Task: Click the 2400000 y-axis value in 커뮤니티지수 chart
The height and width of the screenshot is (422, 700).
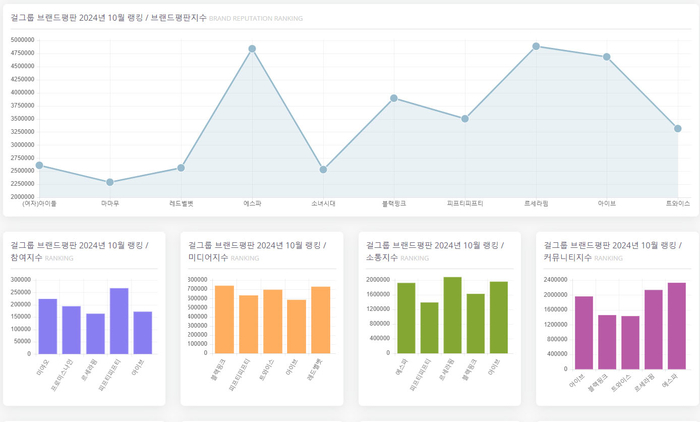Action: pyautogui.click(x=555, y=280)
